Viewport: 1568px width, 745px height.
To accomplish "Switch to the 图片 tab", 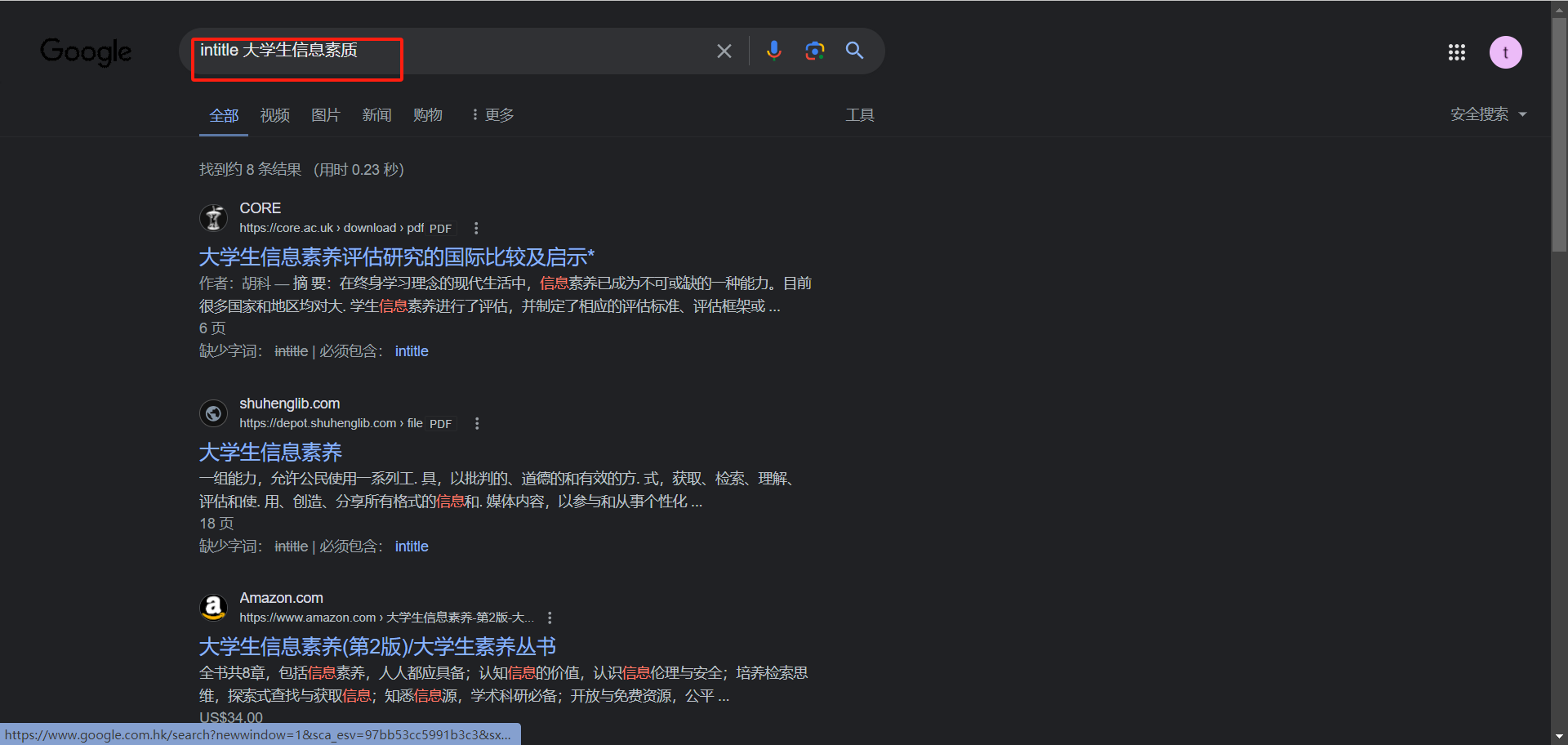I will point(326,115).
